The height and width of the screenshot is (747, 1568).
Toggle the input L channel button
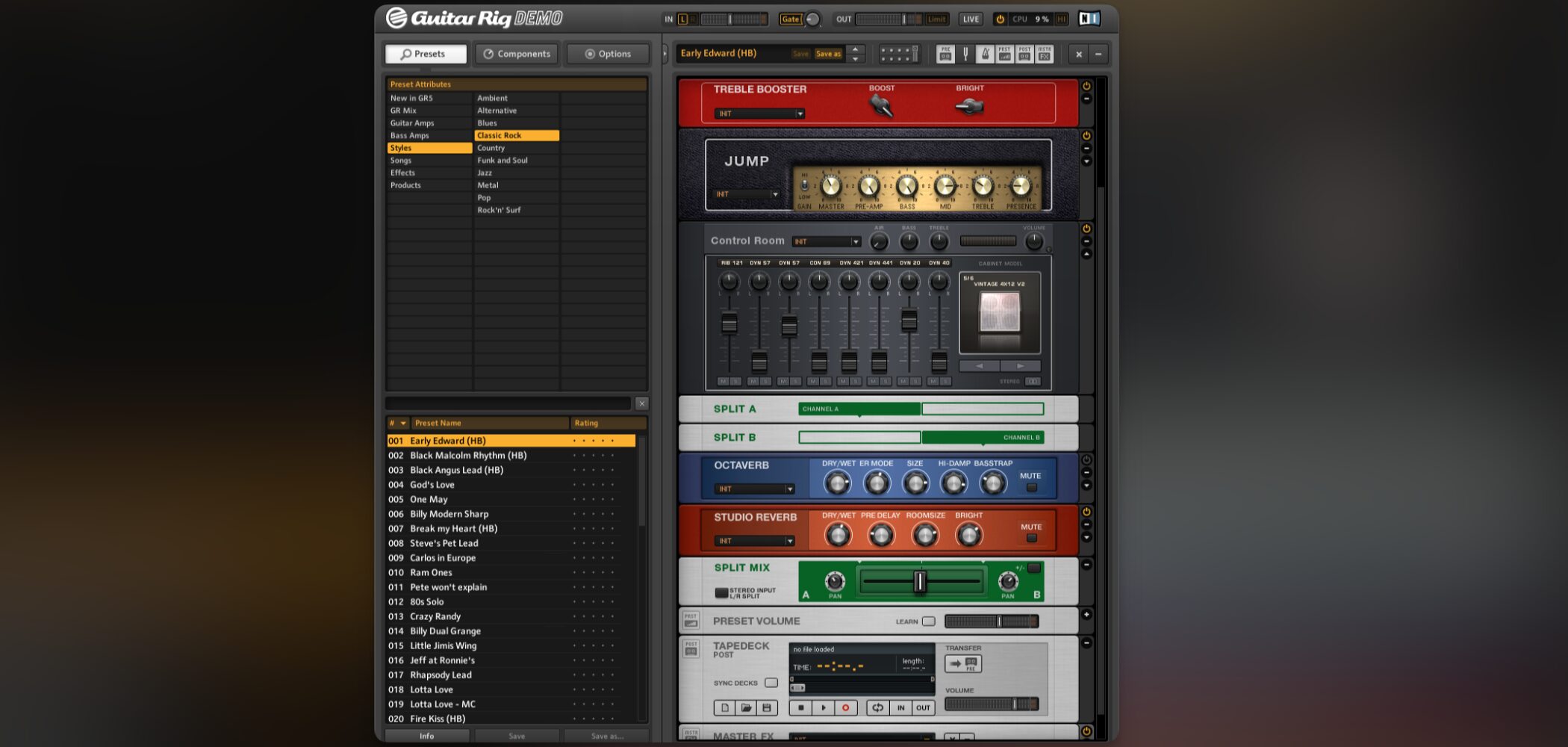point(682,19)
